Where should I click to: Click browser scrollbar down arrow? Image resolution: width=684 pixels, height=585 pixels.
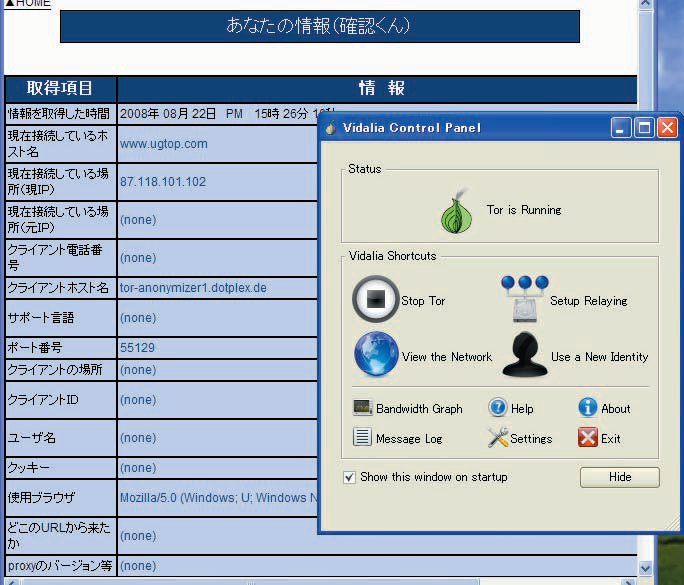click(x=645, y=568)
